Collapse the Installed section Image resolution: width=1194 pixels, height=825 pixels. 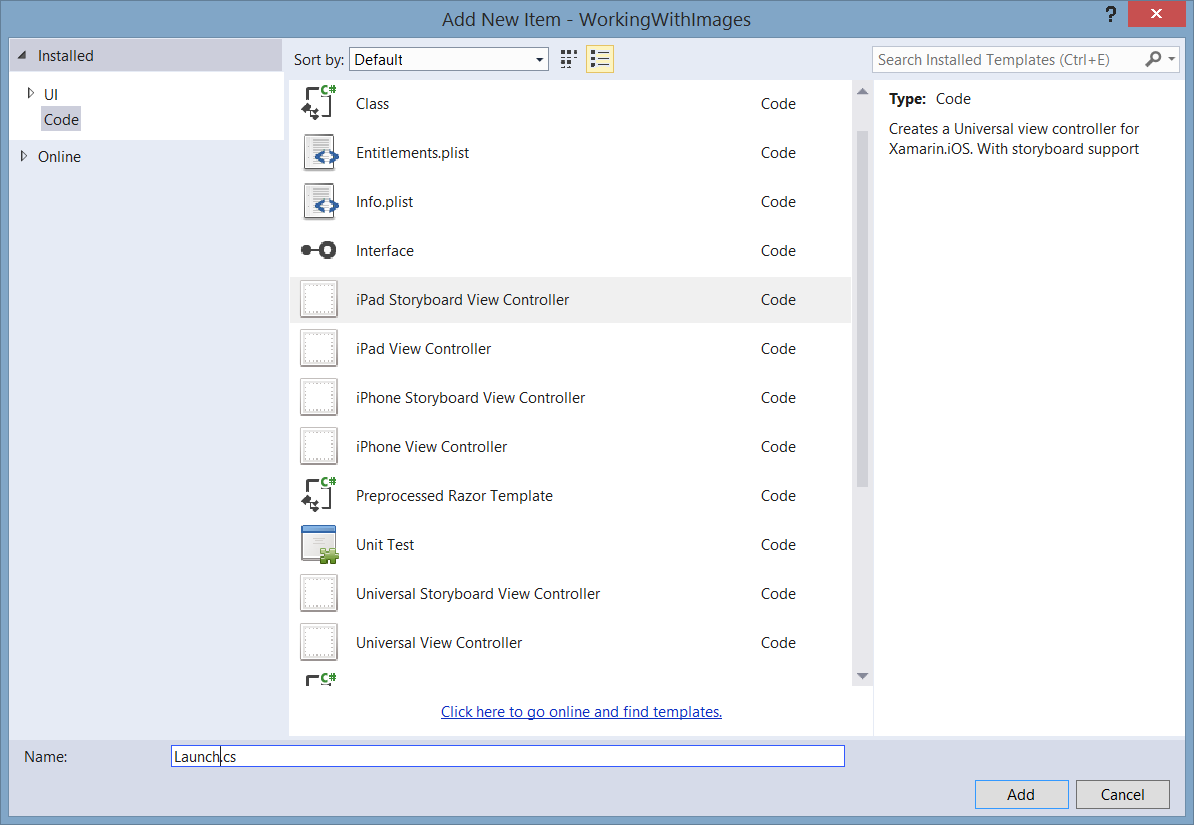click(24, 56)
